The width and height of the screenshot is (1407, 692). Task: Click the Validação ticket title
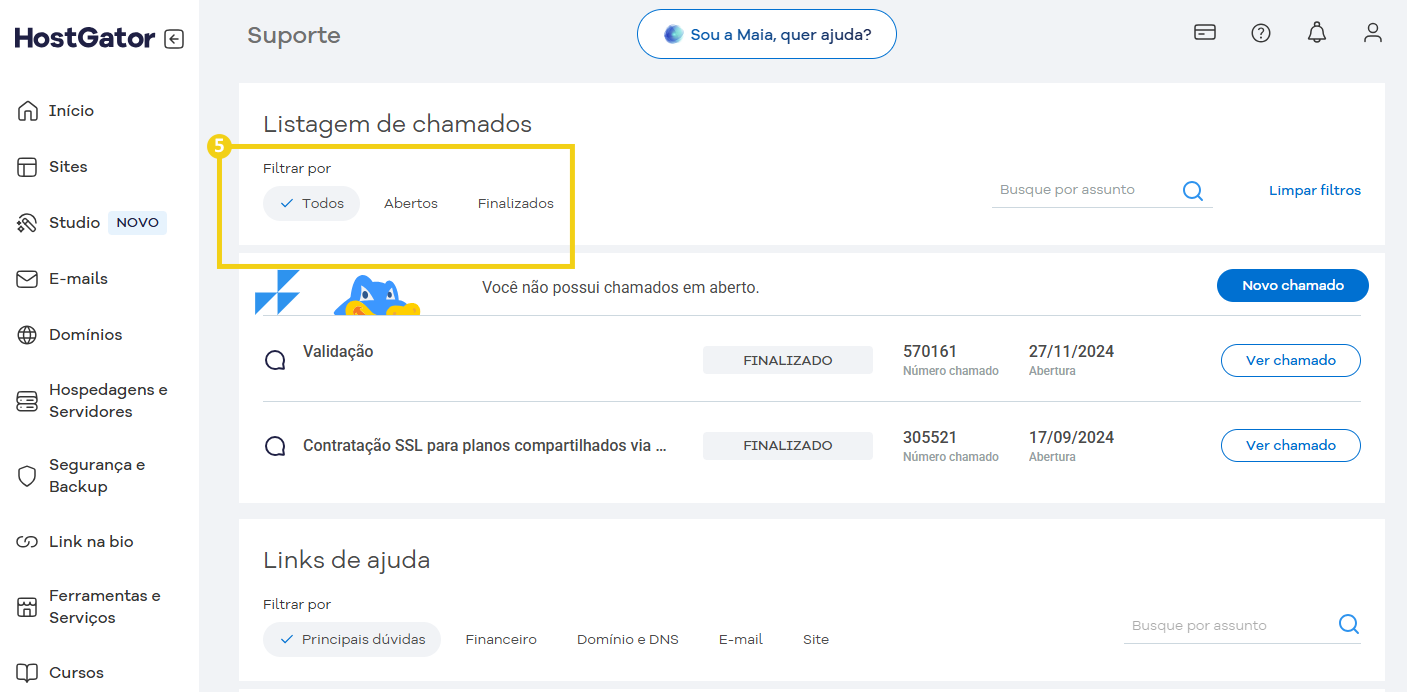click(x=338, y=352)
